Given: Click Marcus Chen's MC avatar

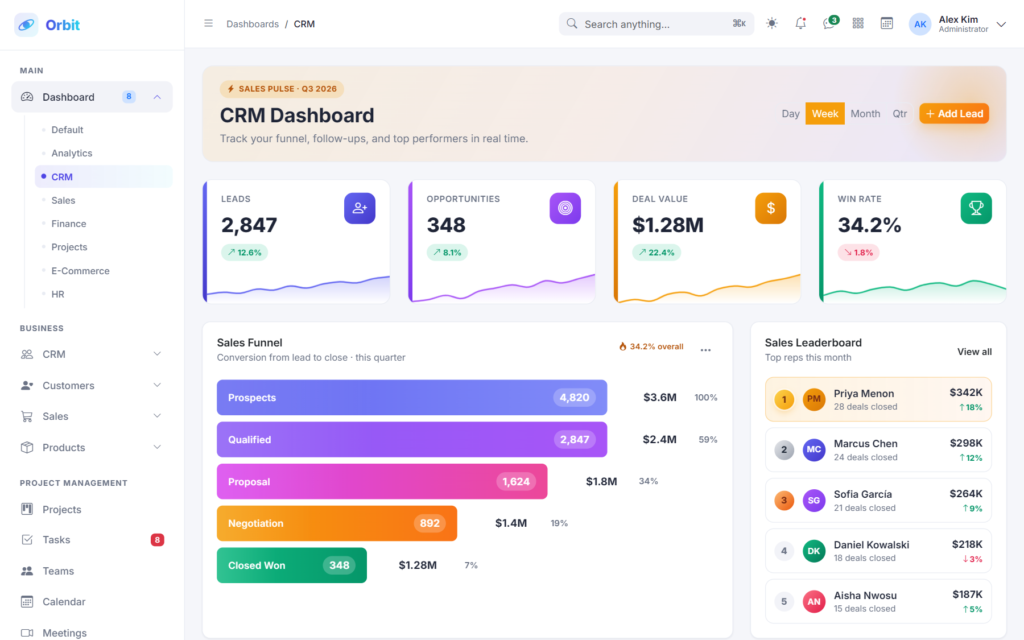Looking at the screenshot, I should click(x=814, y=449).
